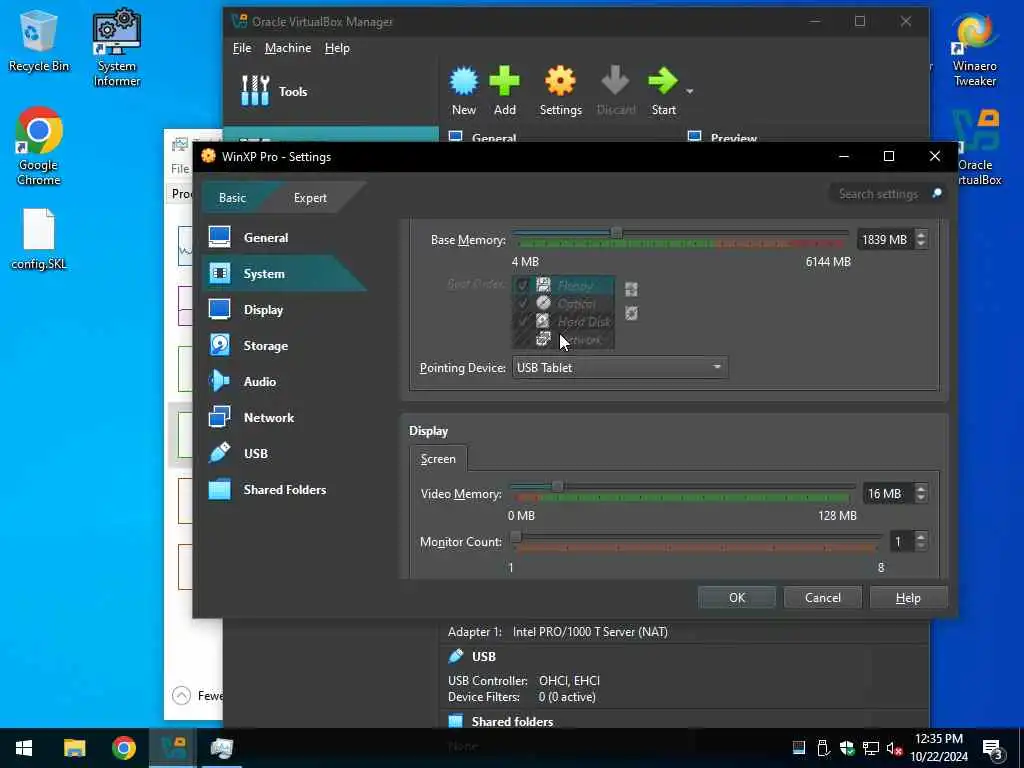Click the New machine toolbar icon
This screenshot has height=768, width=1024.
(x=464, y=90)
